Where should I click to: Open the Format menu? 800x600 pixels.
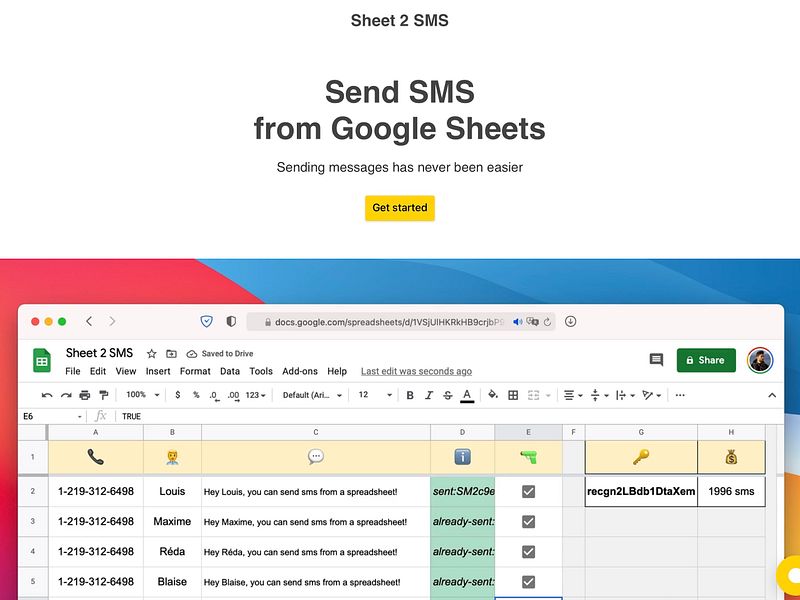195,371
